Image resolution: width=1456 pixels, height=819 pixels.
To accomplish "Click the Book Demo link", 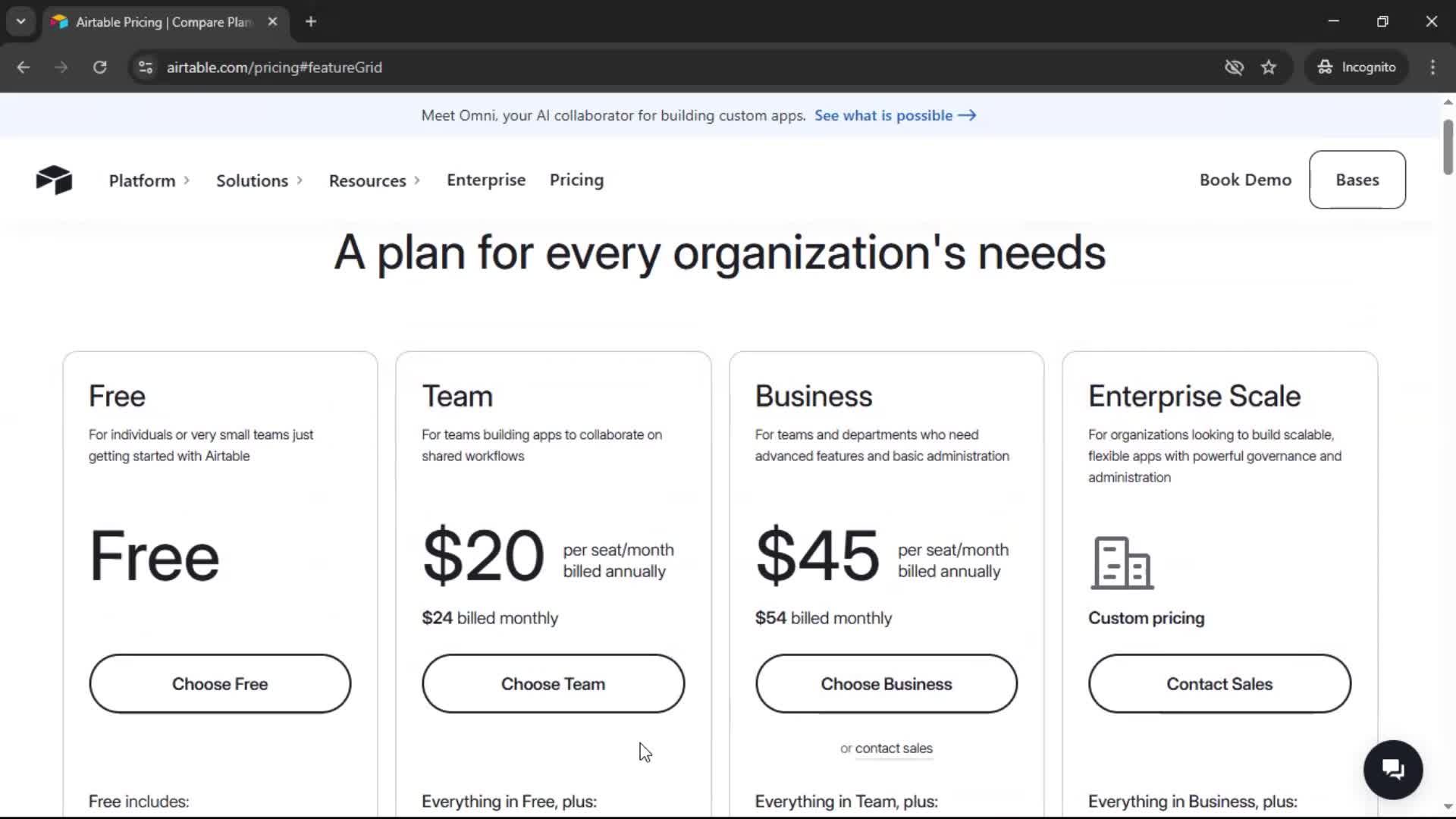I will [x=1245, y=180].
